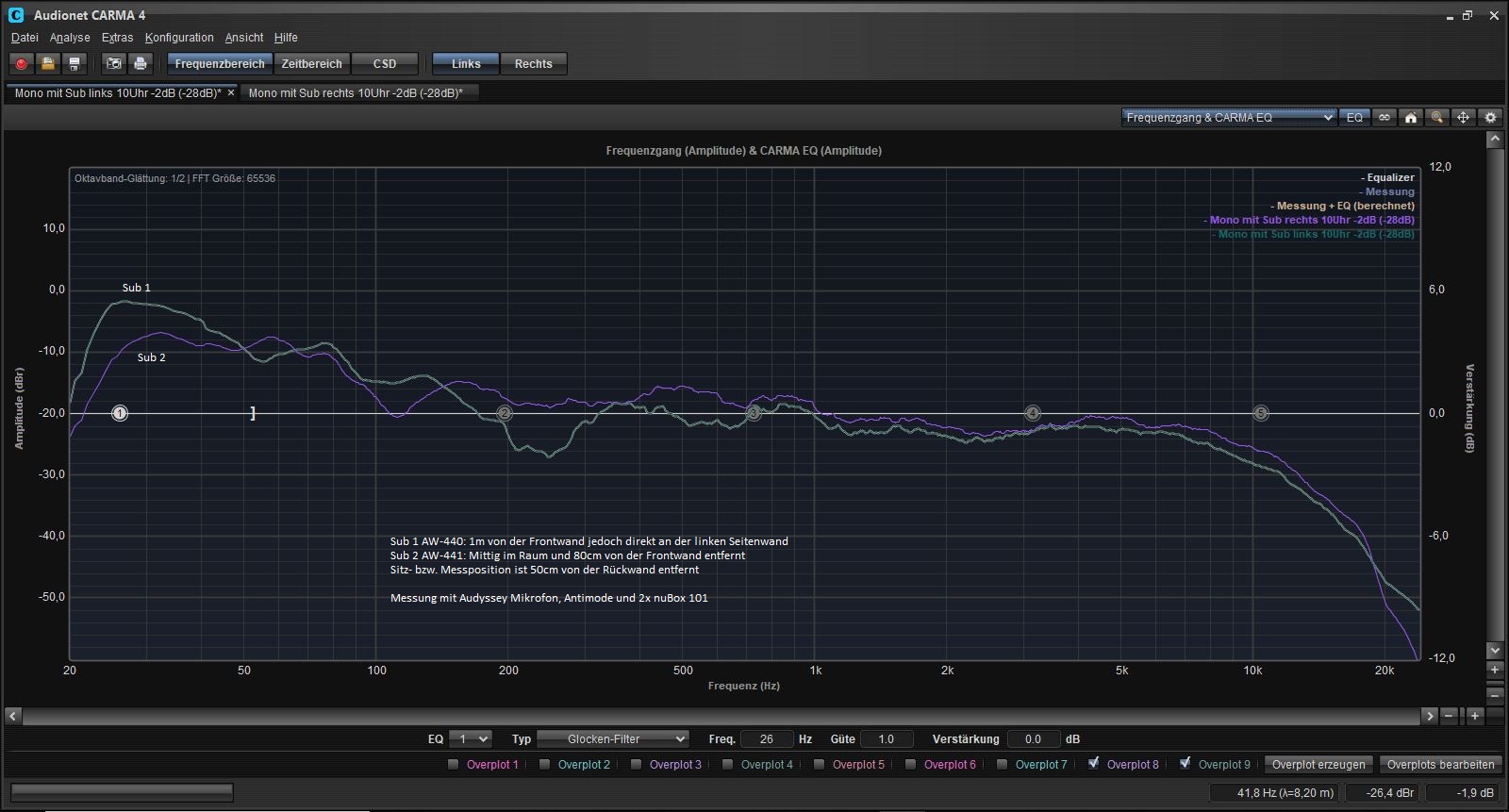
Task: Click the Freq. input field
Action: coord(766,739)
